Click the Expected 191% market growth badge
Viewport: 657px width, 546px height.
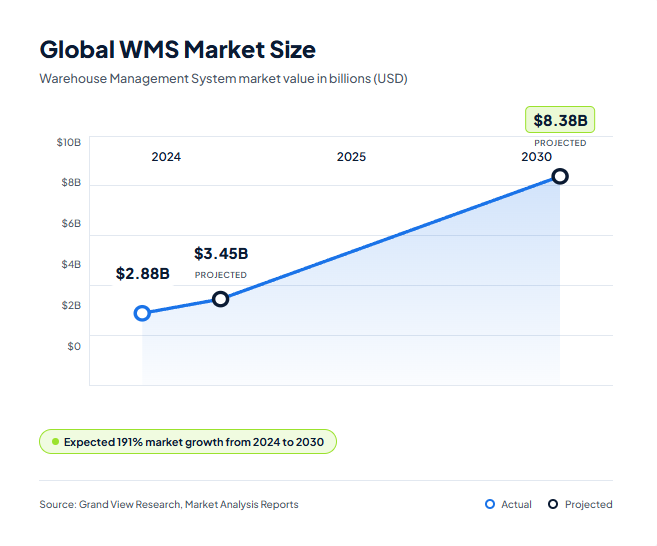(x=188, y=441)
